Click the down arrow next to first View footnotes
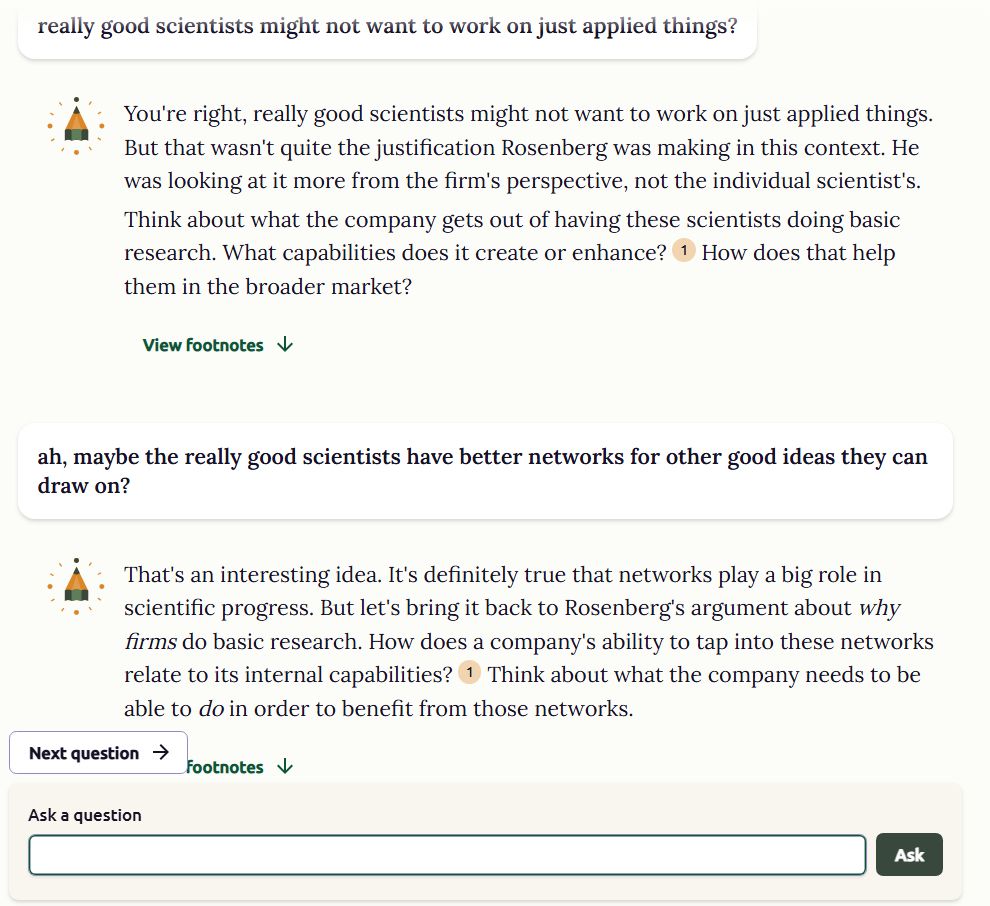Screen dimensions: 990x906 pos(286,345)
